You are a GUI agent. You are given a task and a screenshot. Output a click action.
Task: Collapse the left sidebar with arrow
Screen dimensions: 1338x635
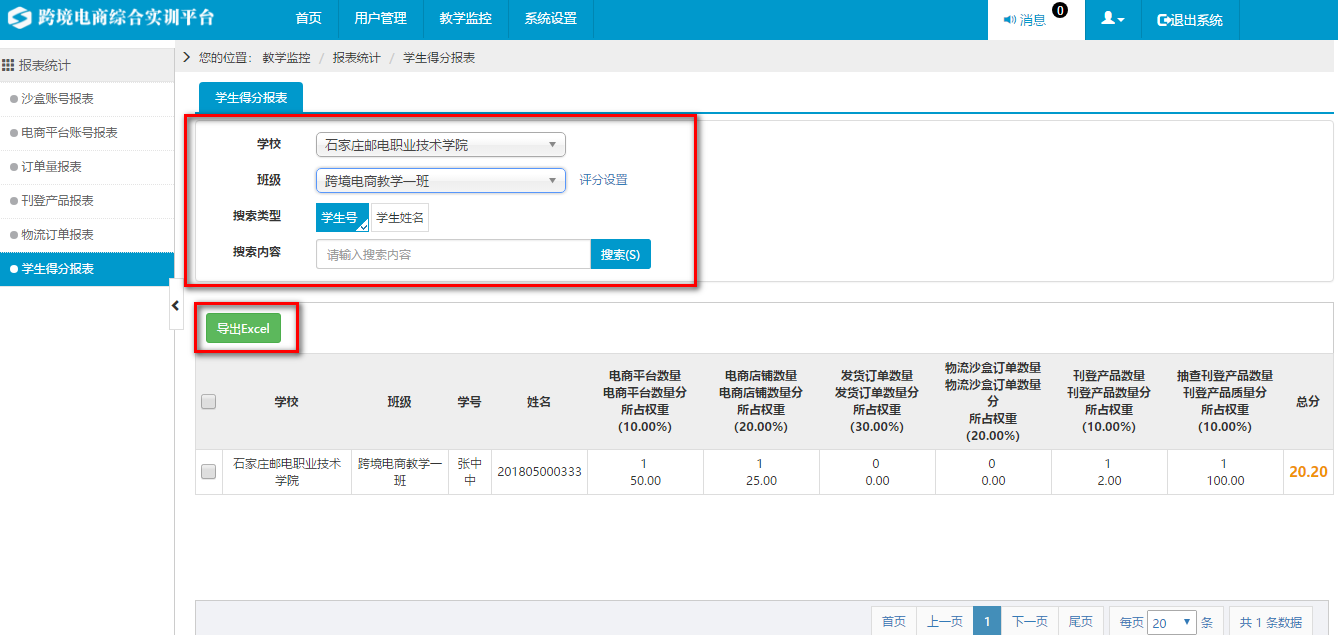pos(175,305)
